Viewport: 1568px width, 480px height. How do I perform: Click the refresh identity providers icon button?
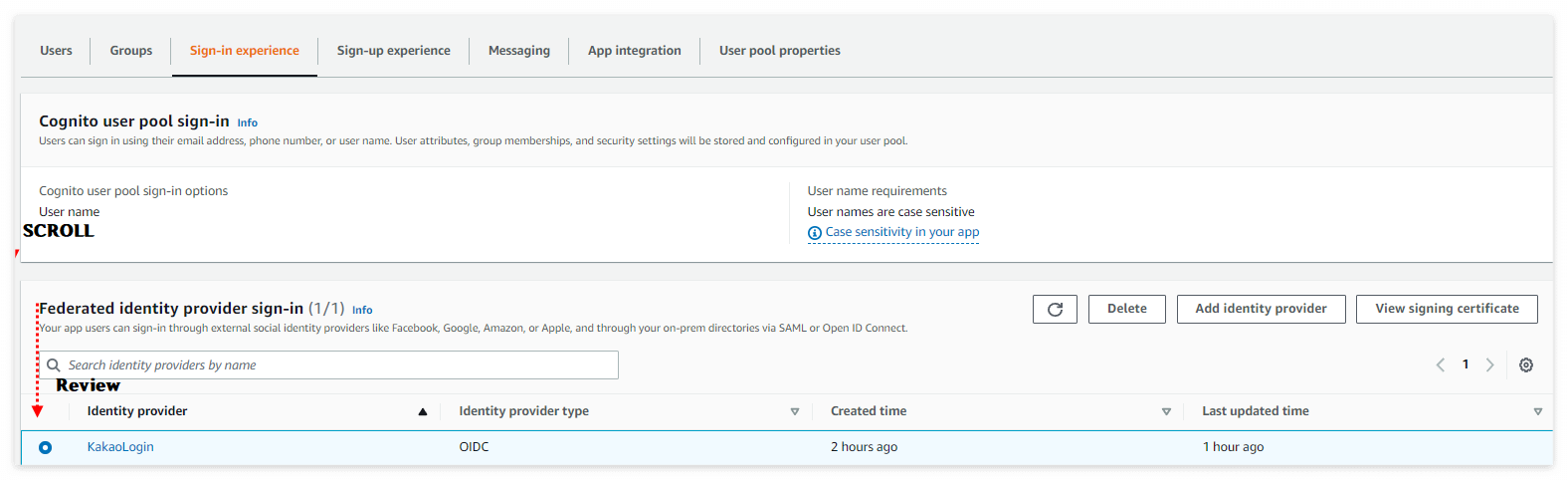[1055, 310]
